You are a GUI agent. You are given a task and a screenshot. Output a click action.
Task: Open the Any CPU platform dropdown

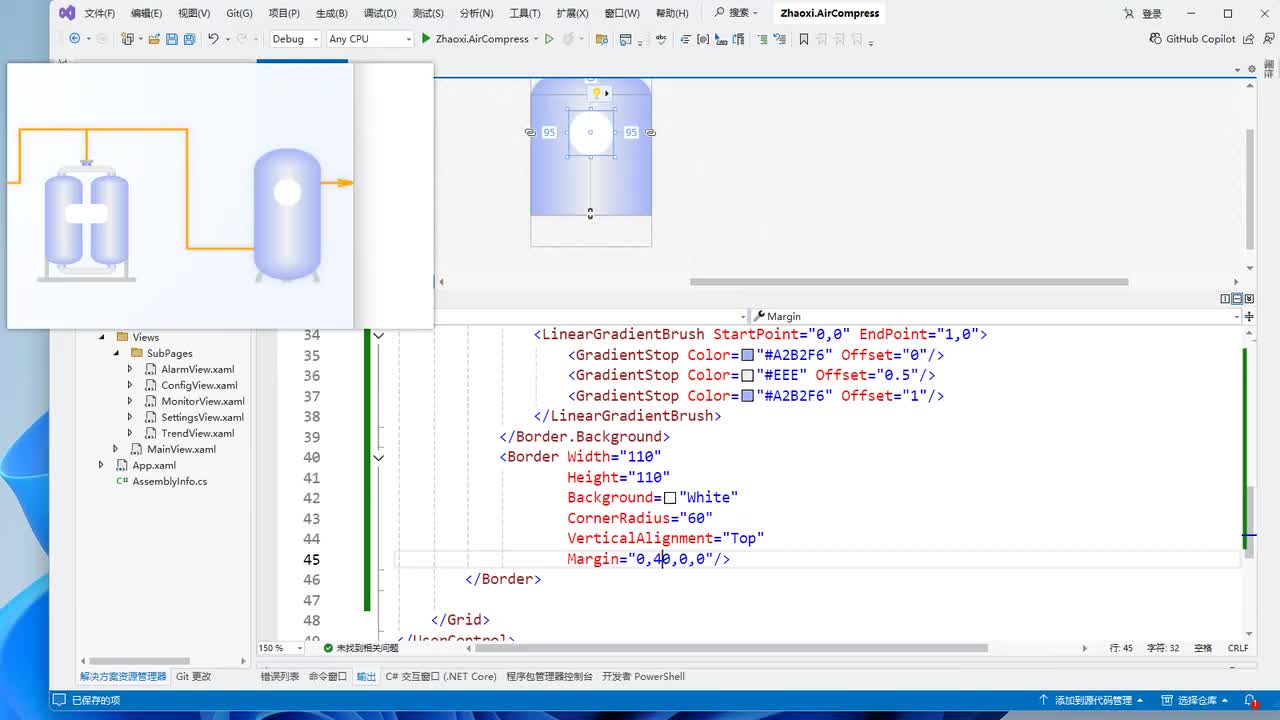[x=369, y=39]
